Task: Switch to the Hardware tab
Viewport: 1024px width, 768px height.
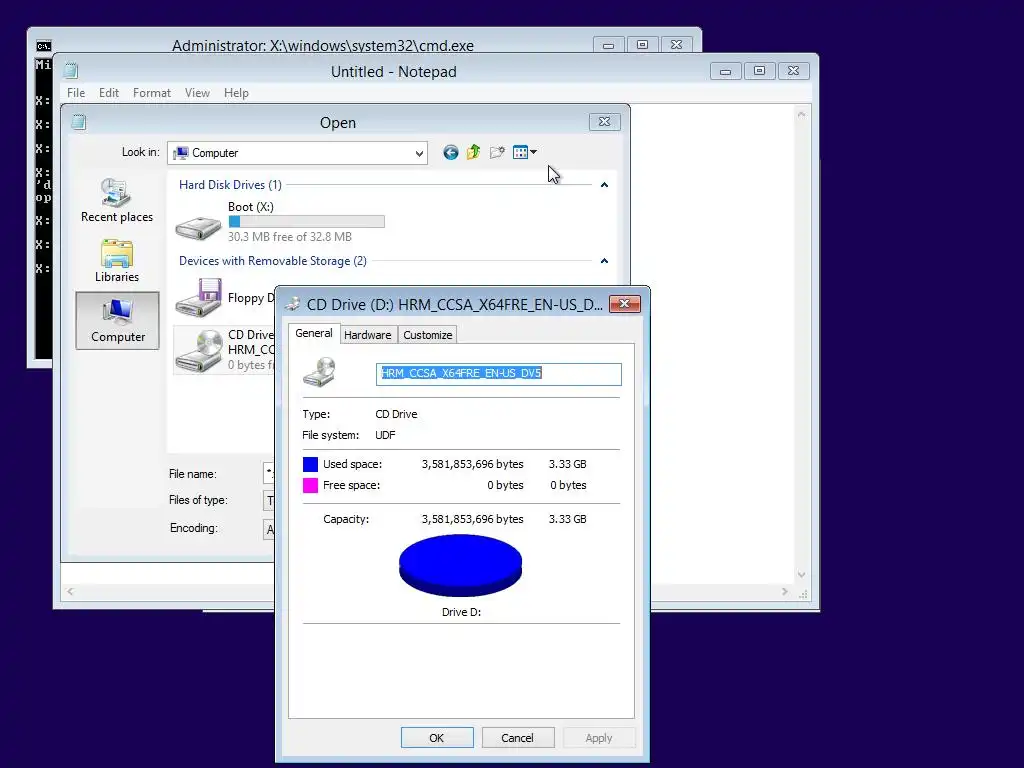Action: (368, 335)
